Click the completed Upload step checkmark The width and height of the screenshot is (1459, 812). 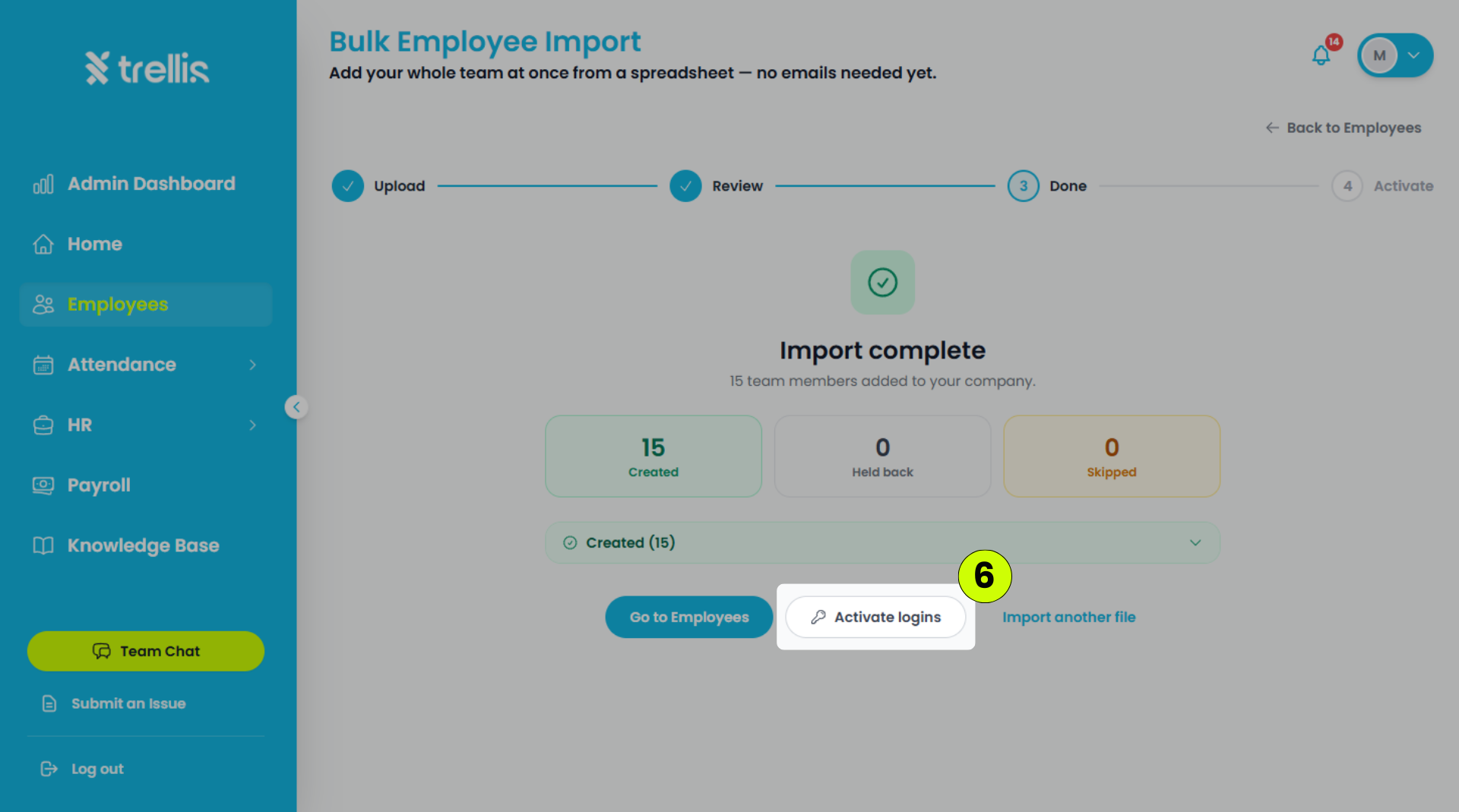pyautogui.click(x=348, y=186)
